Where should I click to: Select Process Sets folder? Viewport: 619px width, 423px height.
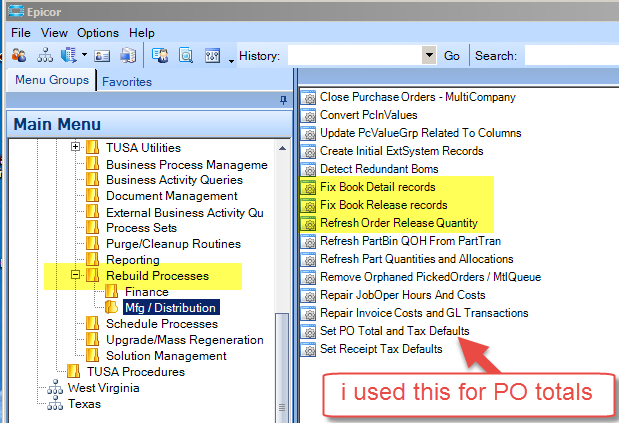pyautogui.click(x=141, y=228)
